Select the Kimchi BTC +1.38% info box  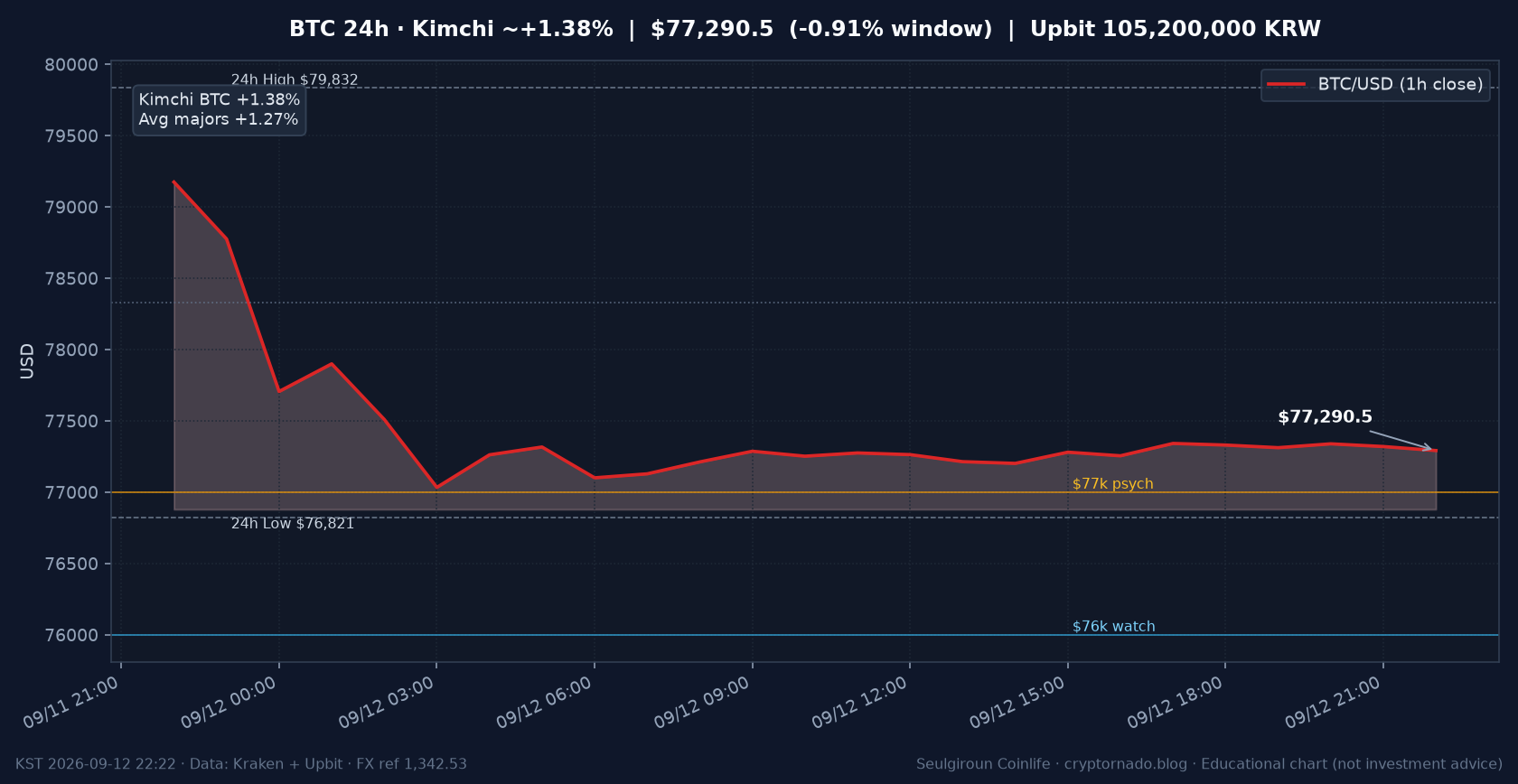(x=219, y=109)
